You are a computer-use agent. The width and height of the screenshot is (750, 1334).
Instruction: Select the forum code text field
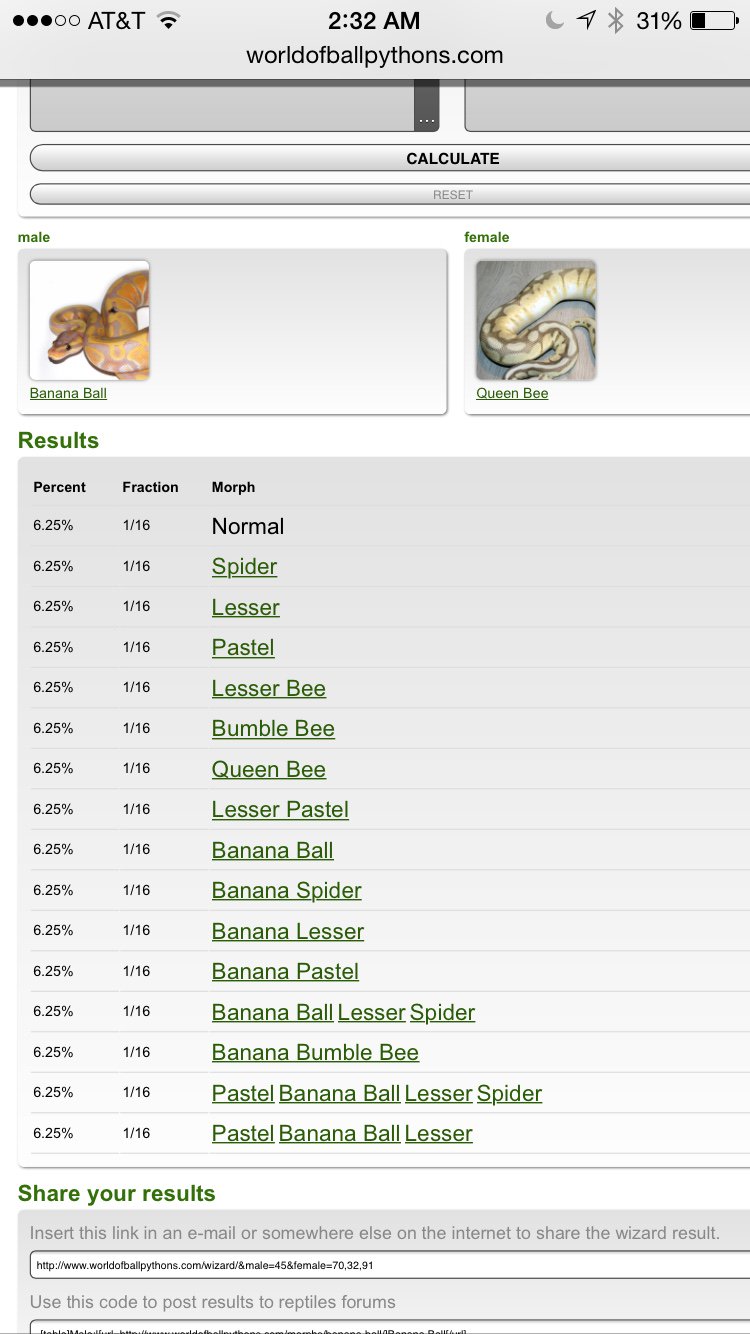click(x=390, y=1328)
